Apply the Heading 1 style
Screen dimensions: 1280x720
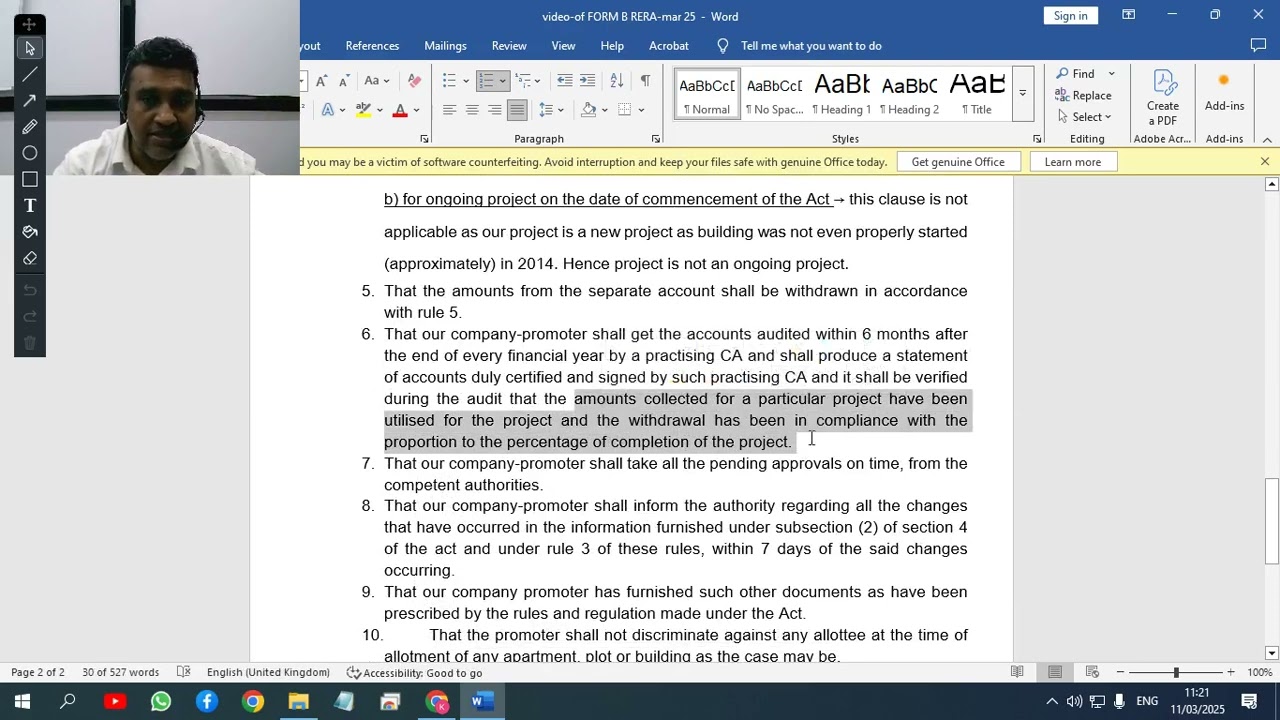[x=842, y=94]
